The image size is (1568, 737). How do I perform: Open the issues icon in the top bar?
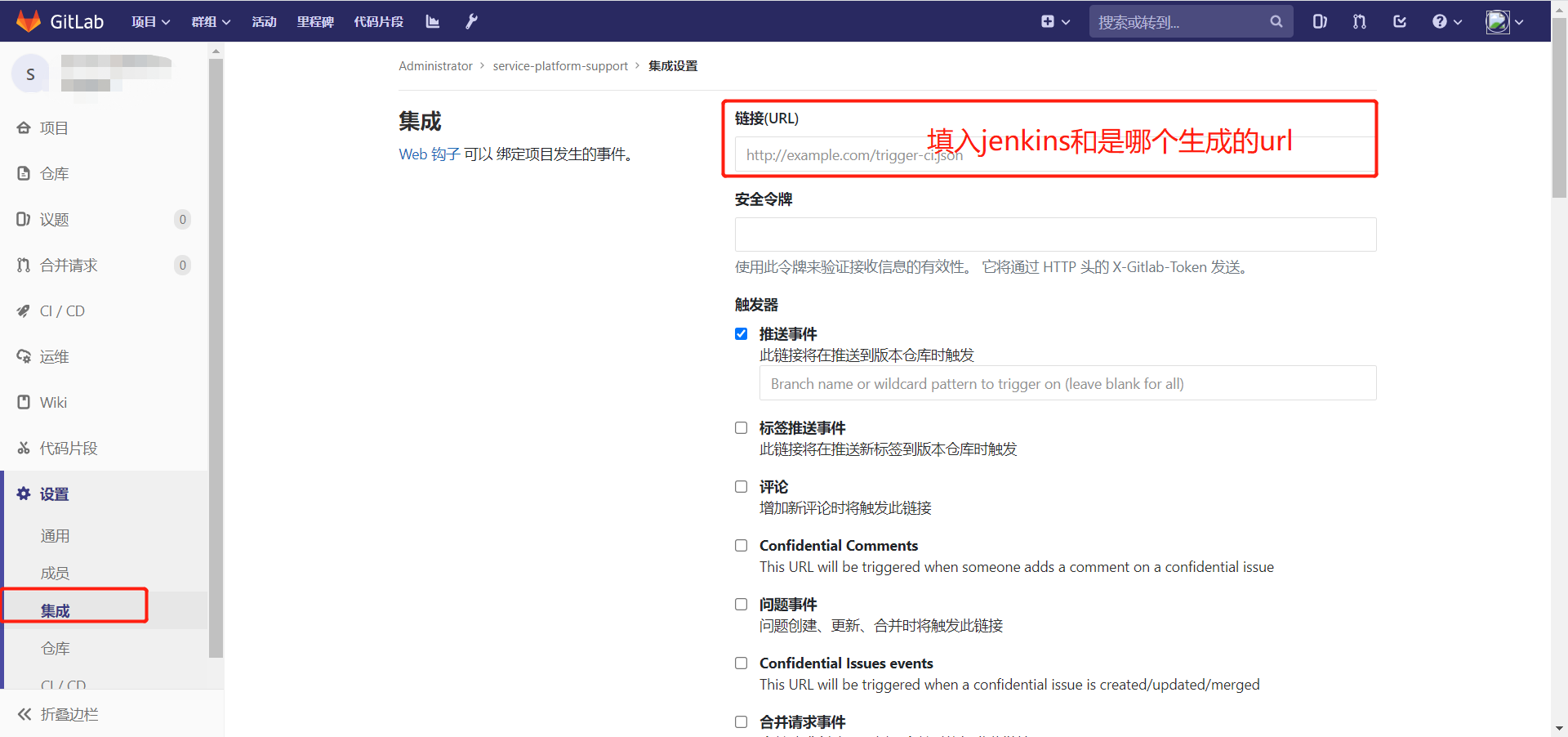pyautogui.click(x=1320, y=21)
